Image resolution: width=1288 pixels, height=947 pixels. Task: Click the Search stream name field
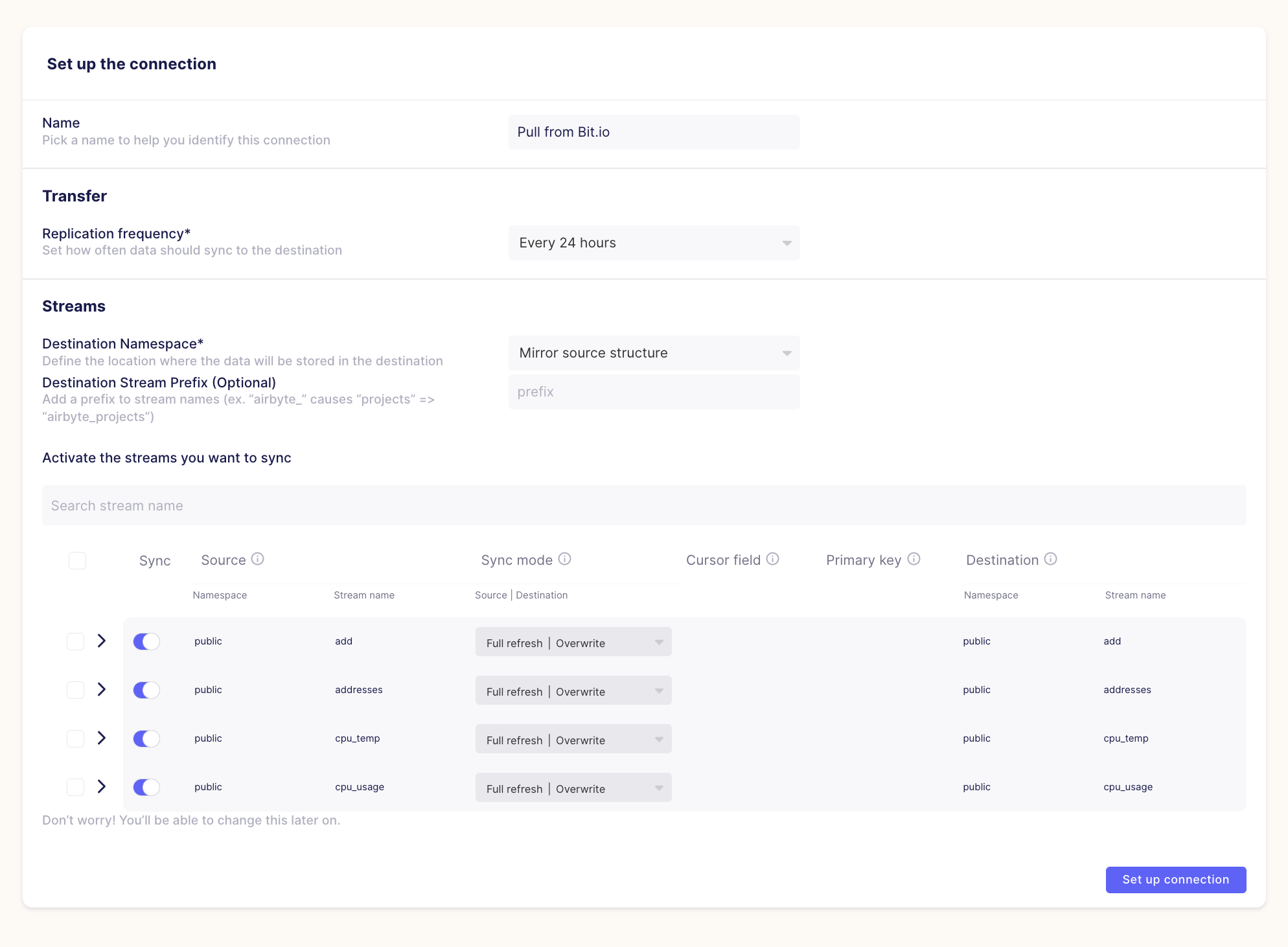tap(643, 505)
